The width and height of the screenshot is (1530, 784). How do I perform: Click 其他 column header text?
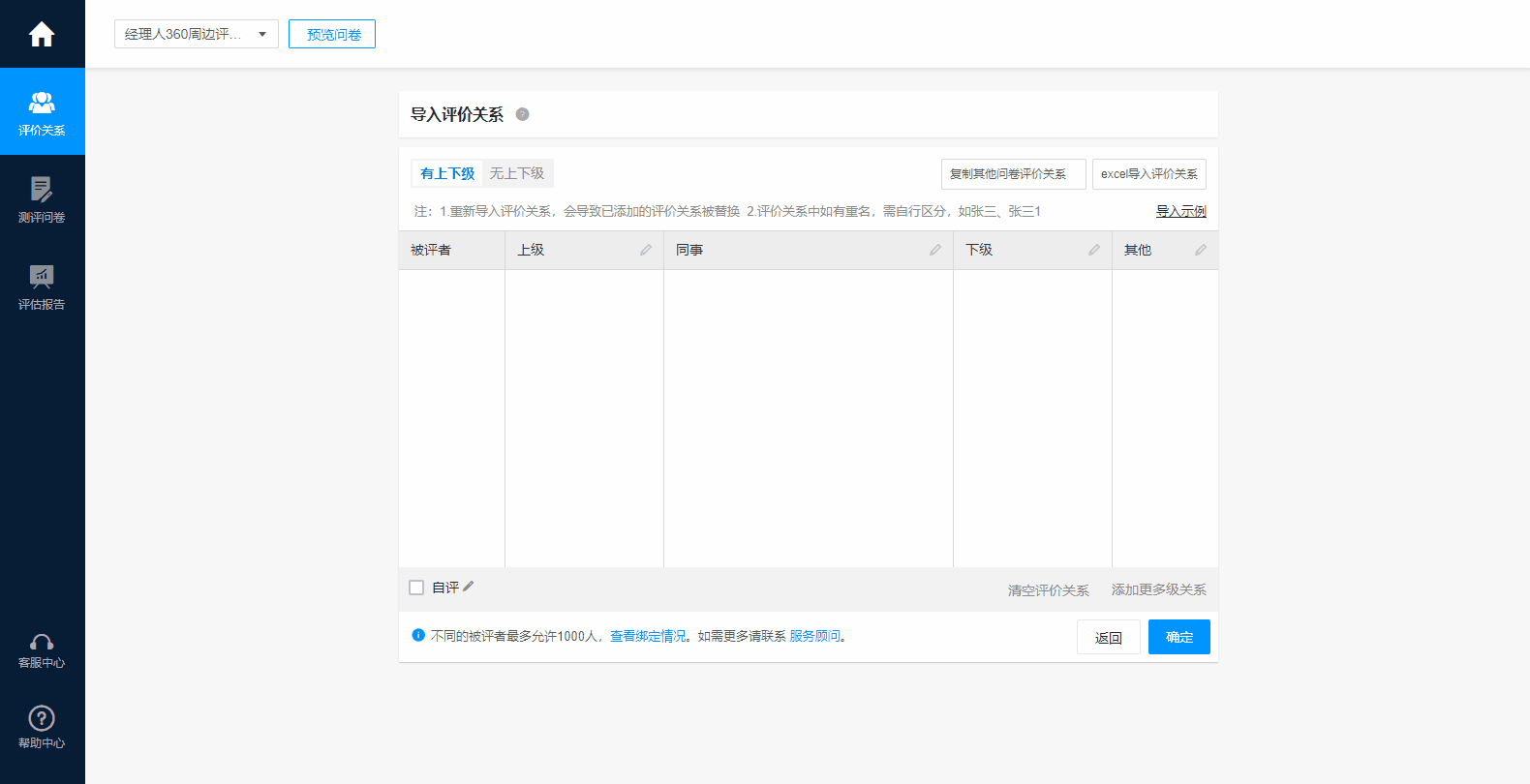tap(1138, 250)
